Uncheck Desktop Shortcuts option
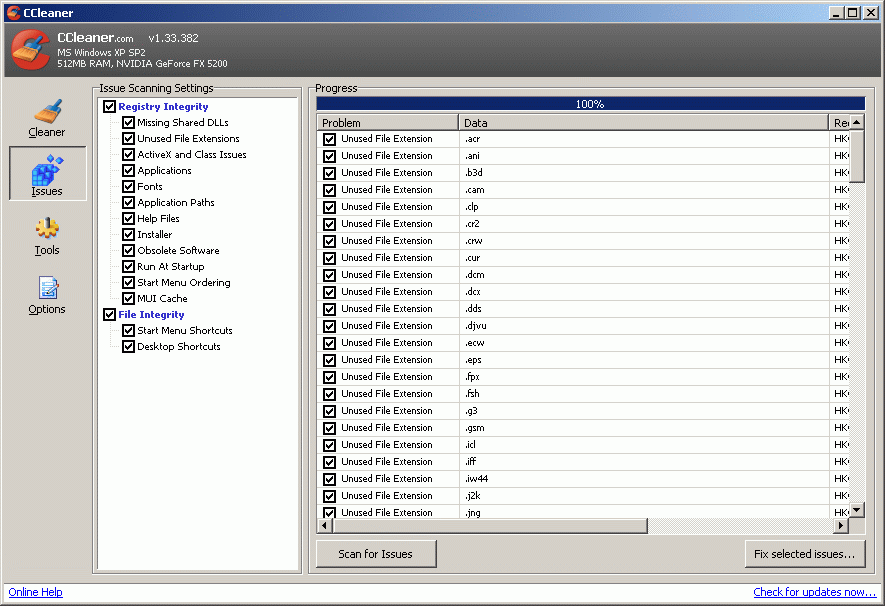Screen dimensions: 885x606 tap(129, 346)
